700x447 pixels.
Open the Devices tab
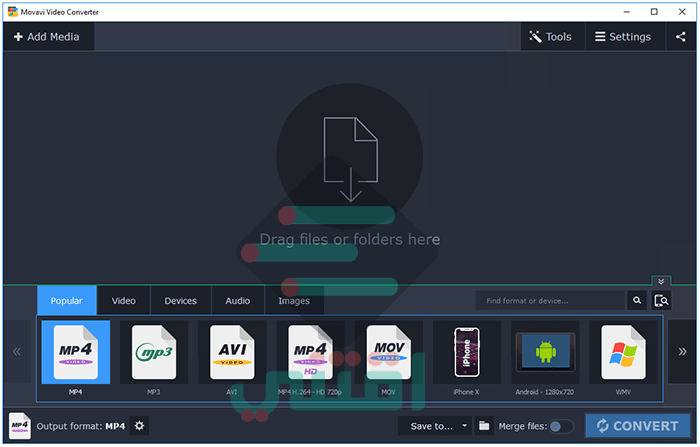click(180, 301)
